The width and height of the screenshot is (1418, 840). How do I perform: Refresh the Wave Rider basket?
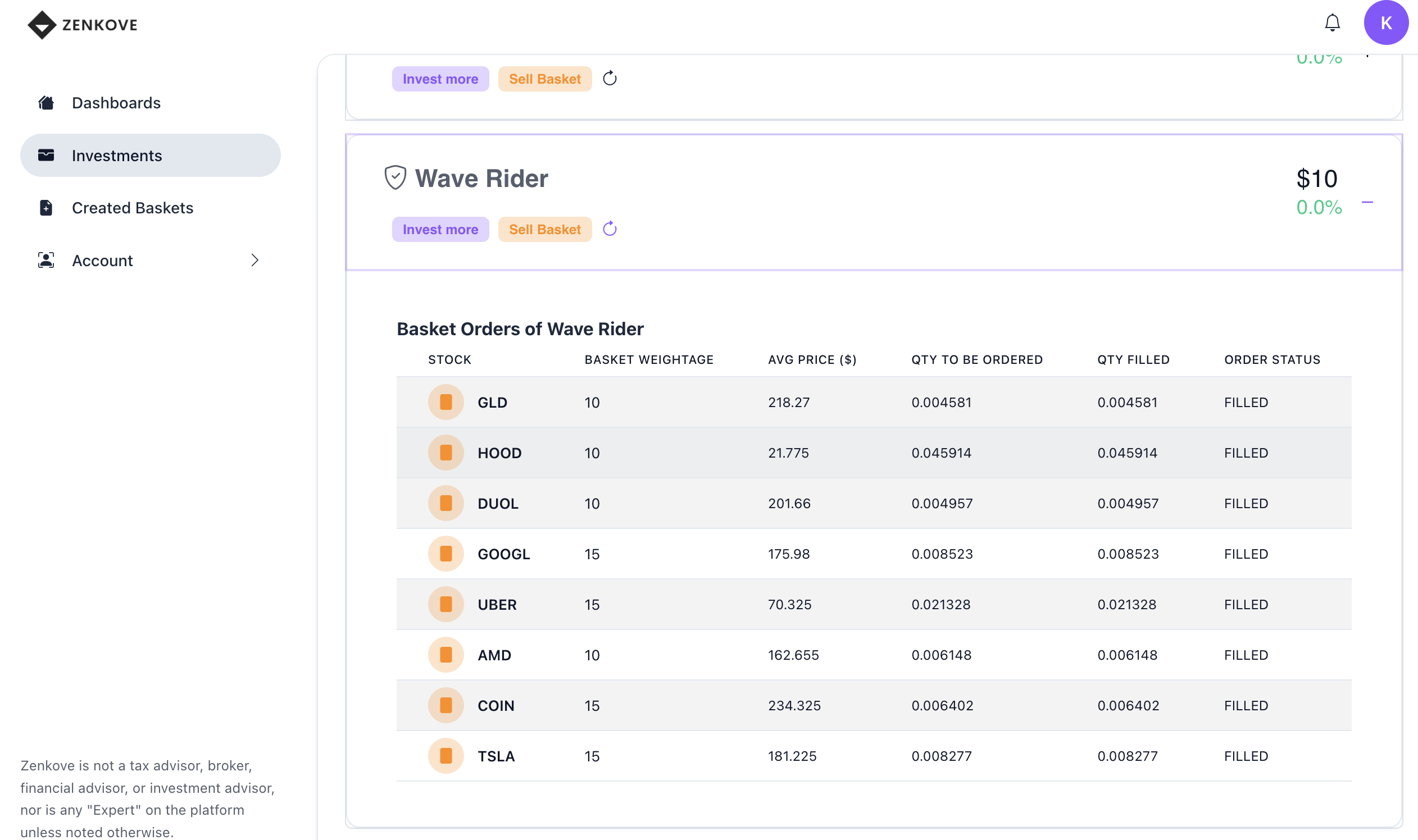coord(610,229)
